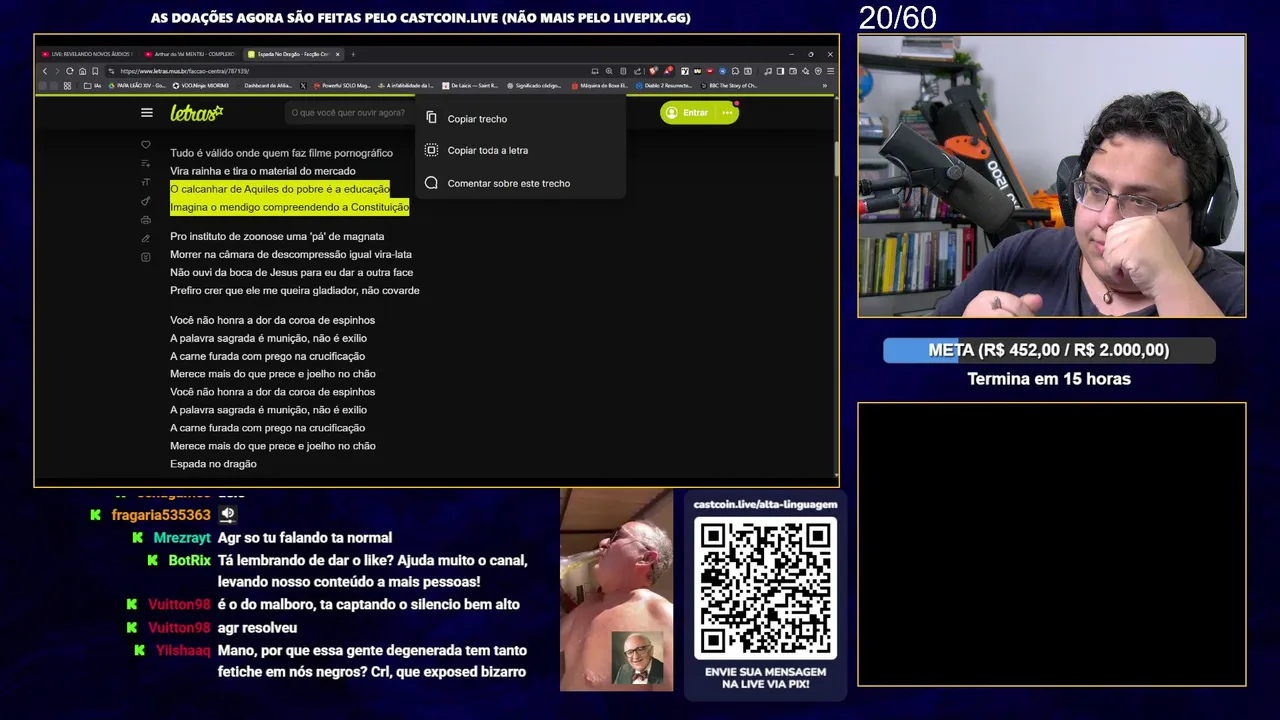Image resolution: width=1280 pixels, height=720 pixels.
Task: Close the Espada No Dragão tab
Action: click(337, 54)
